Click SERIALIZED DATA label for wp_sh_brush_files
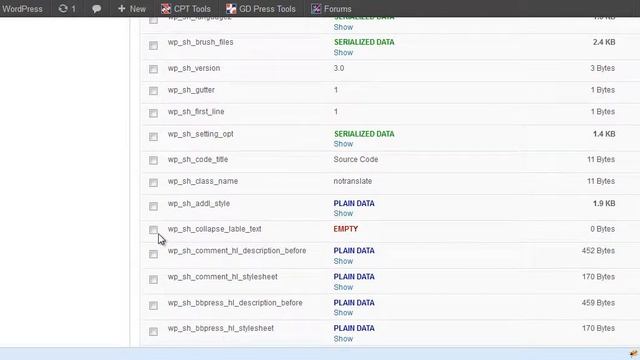This screenshot has height=360, width=640. [364, 42]
